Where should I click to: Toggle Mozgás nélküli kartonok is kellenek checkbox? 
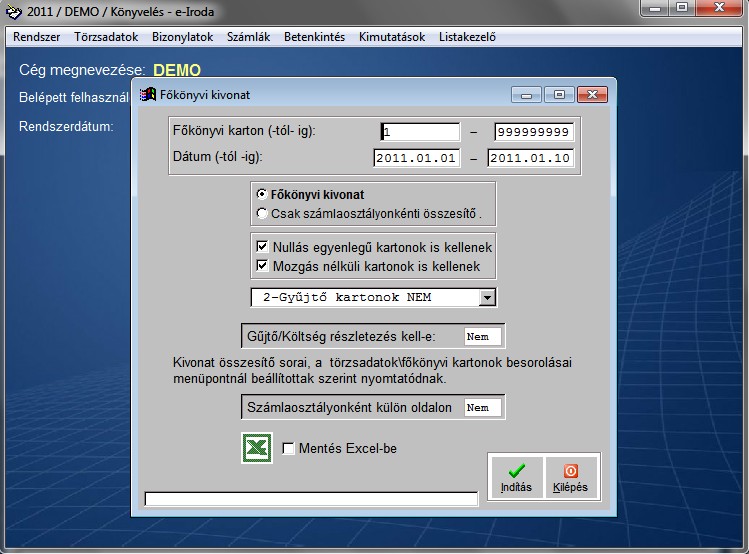click(263, 266)
